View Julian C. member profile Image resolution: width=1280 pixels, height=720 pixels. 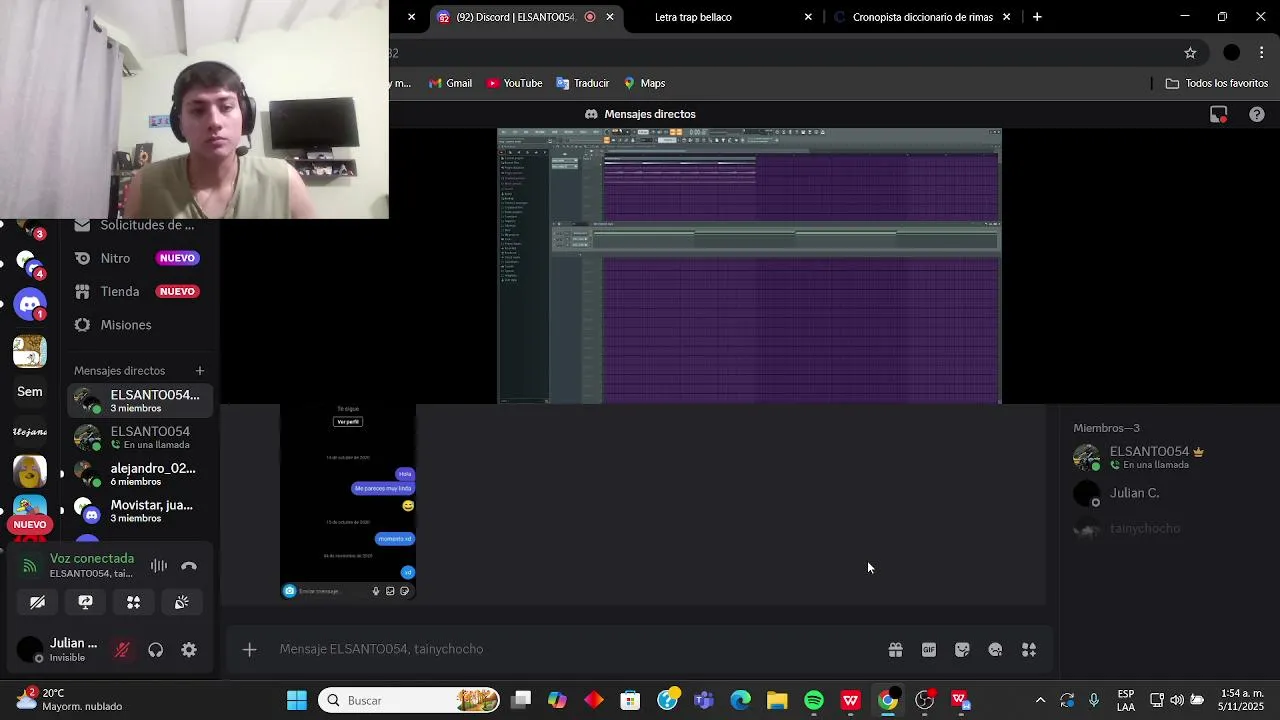point(1140,493)
